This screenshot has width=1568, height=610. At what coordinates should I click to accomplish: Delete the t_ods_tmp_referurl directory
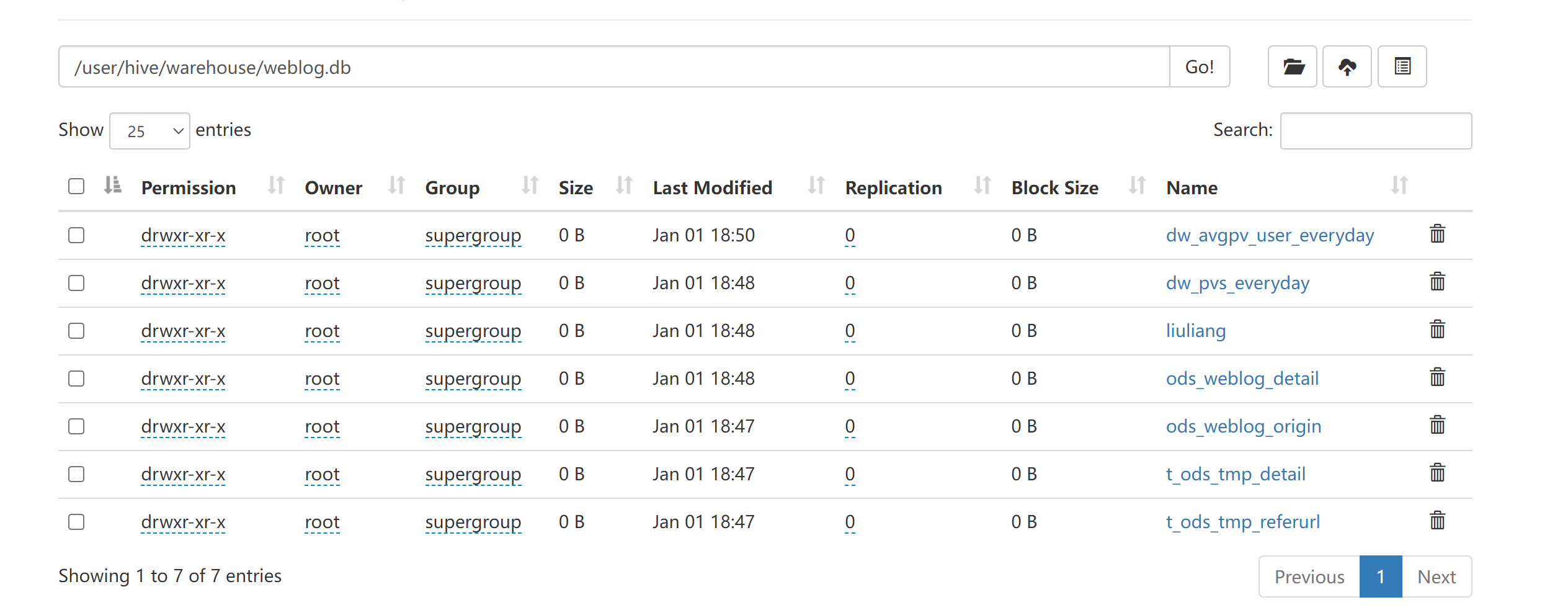pyautogui.click(x=1437, y=521)
